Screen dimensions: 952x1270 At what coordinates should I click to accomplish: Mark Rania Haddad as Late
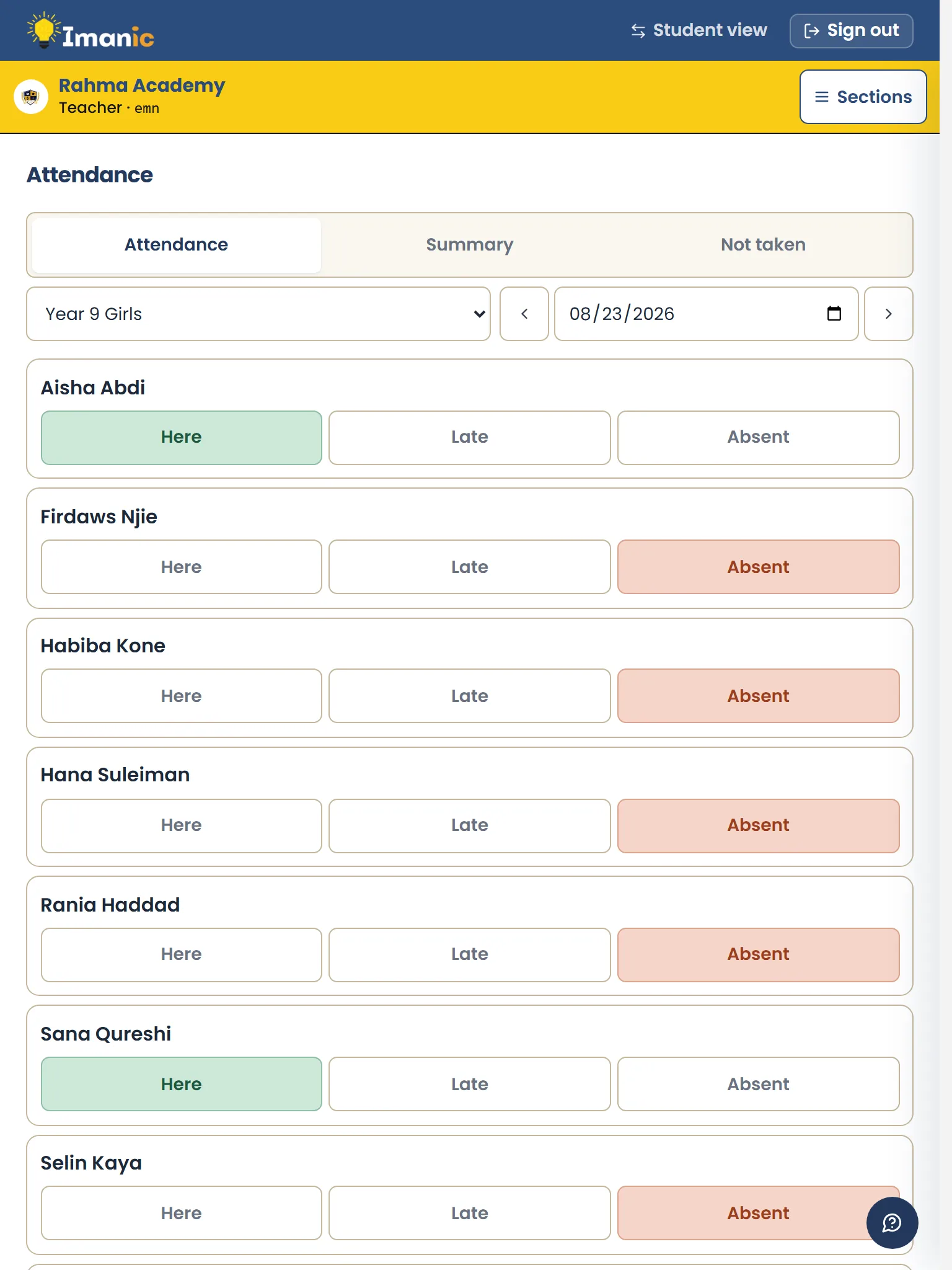coord(470,955)
